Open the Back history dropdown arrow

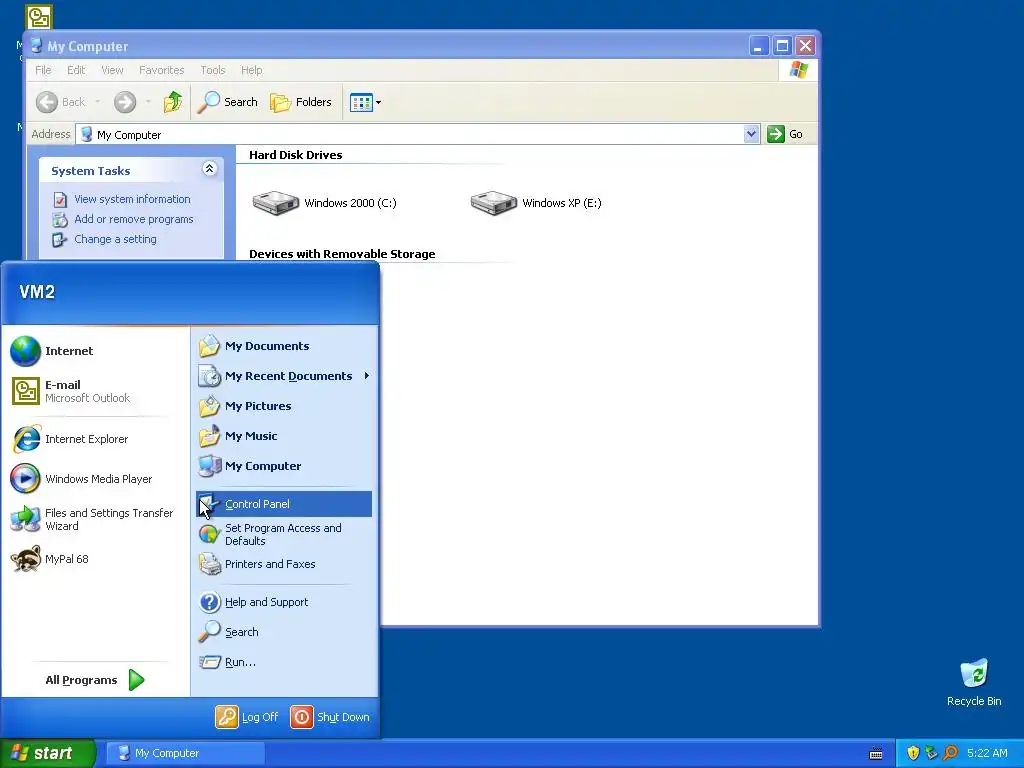tap(98, 102)
